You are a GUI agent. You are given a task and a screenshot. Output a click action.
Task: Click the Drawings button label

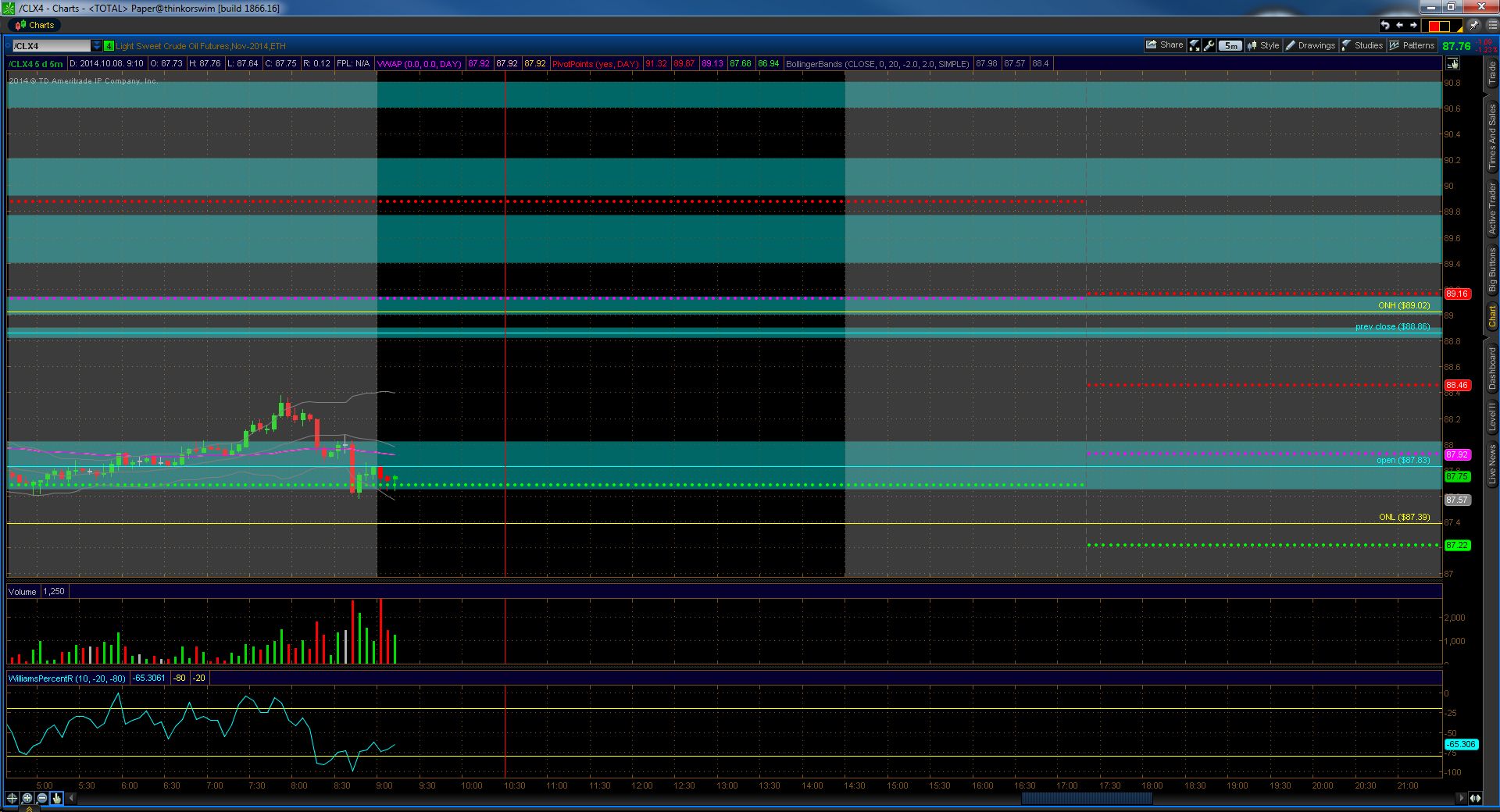pos(1316,45)
